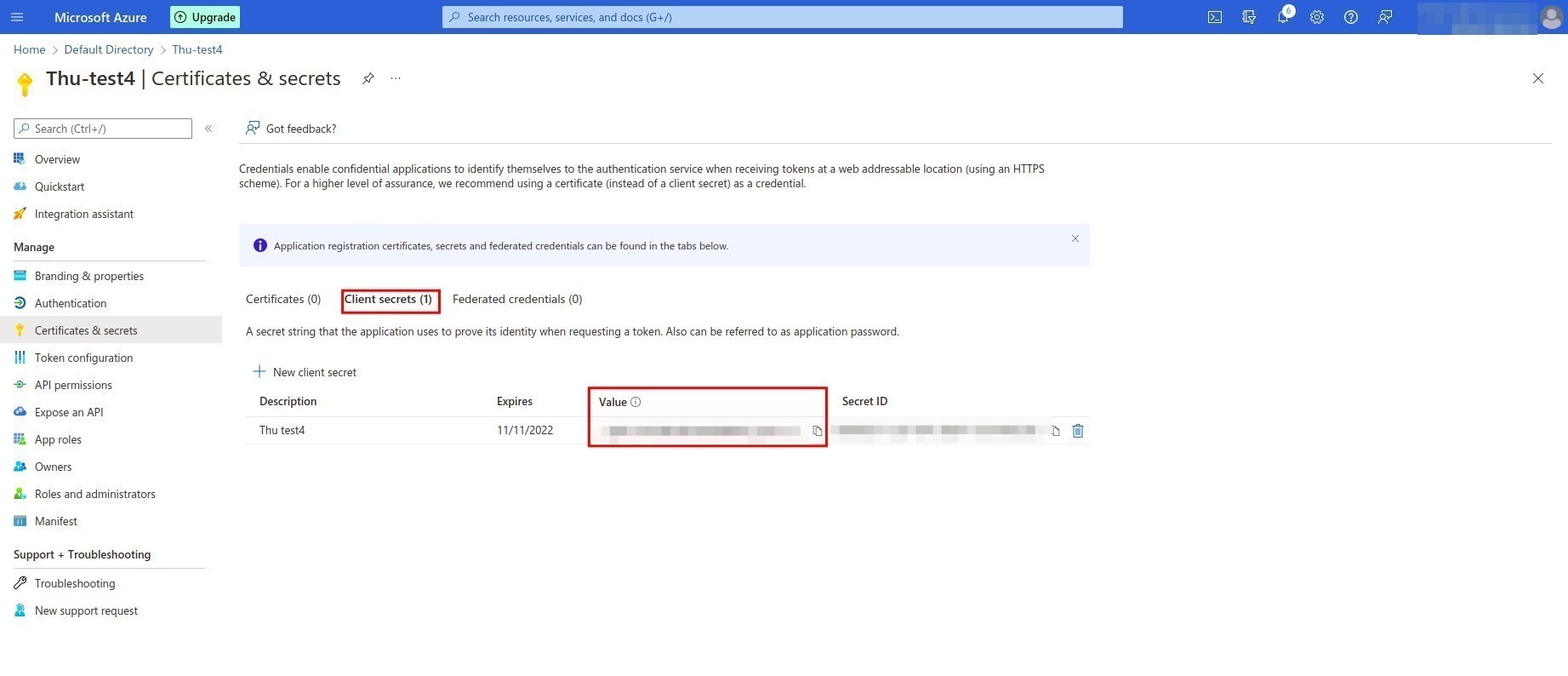Viewport: 1568px width, 676px height.
Task: Open Quickstart in sidebar
Action: tap(60, 186)
